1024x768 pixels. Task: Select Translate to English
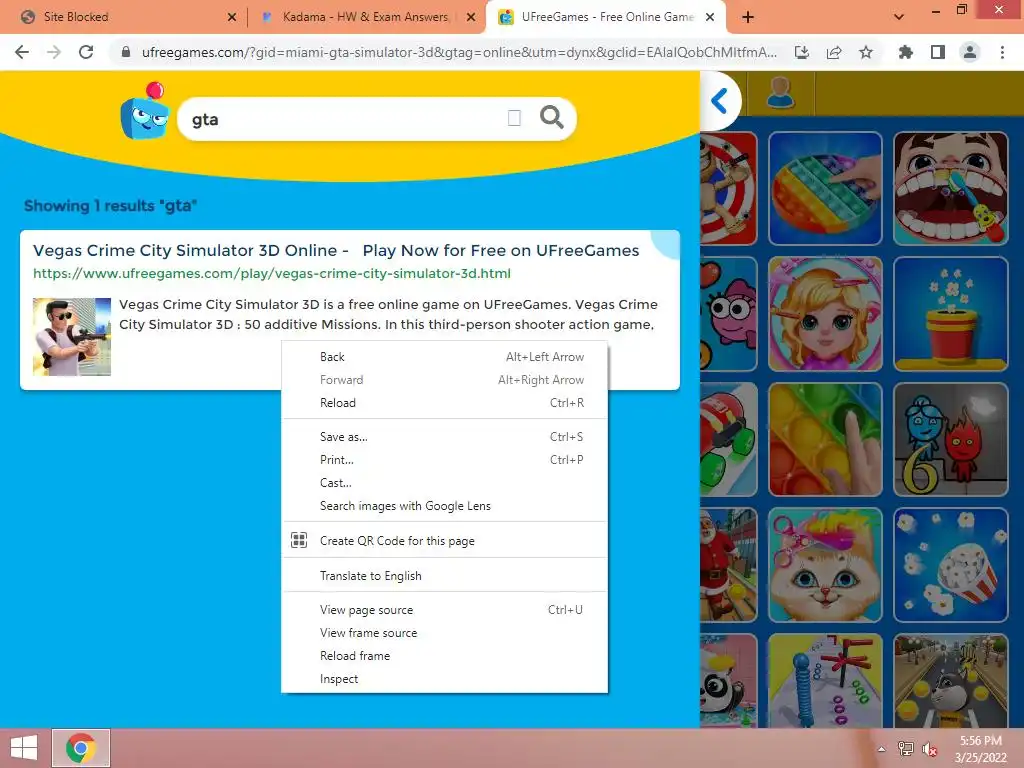[444, 575]
